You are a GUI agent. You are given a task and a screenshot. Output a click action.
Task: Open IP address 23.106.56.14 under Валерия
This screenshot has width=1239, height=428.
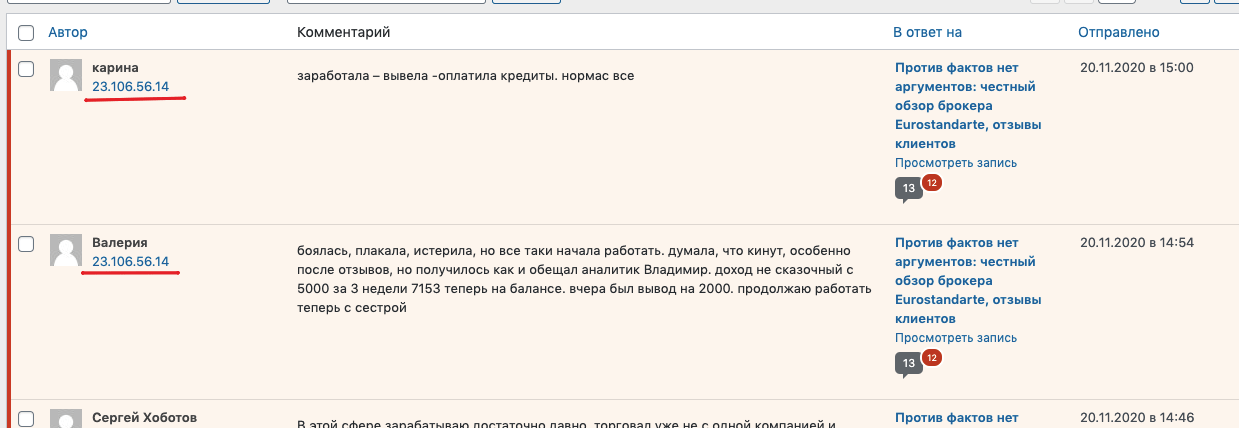pos(130,262)
